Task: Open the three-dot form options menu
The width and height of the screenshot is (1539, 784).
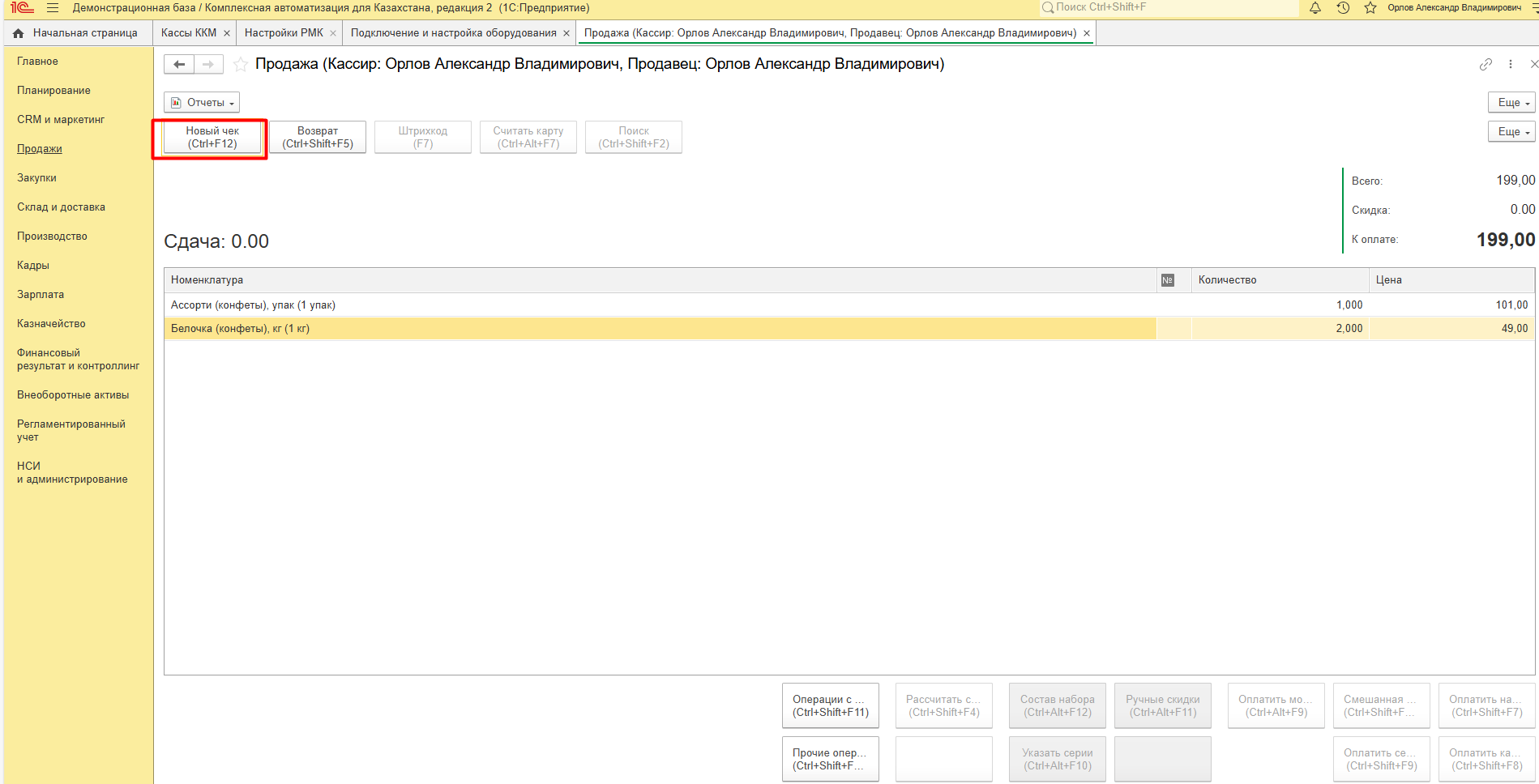Action: pos(1511,65)
